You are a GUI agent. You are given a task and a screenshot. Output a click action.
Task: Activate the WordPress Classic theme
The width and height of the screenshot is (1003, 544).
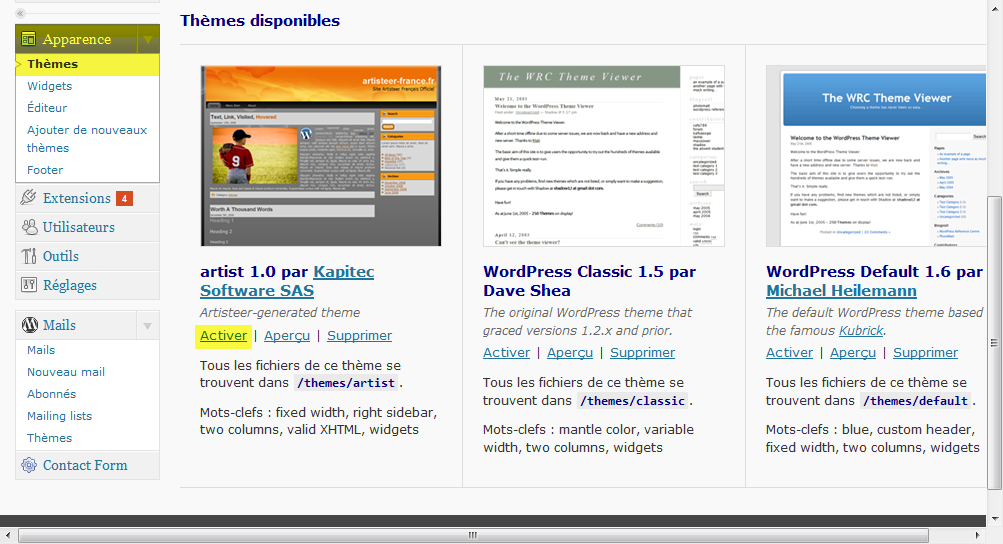point(507,353)
